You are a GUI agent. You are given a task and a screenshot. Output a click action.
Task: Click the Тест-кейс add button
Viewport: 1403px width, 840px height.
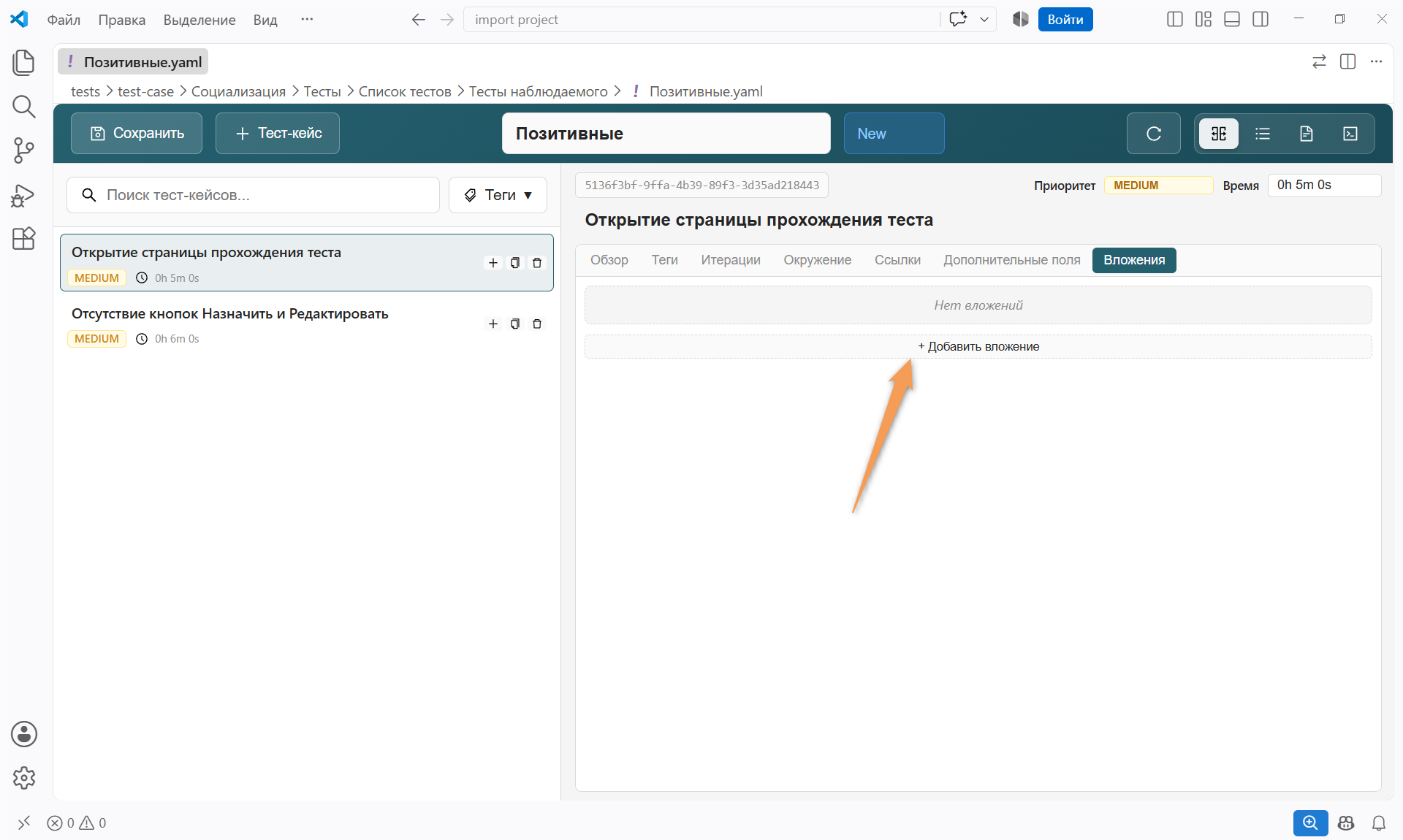tap(278, 134)
